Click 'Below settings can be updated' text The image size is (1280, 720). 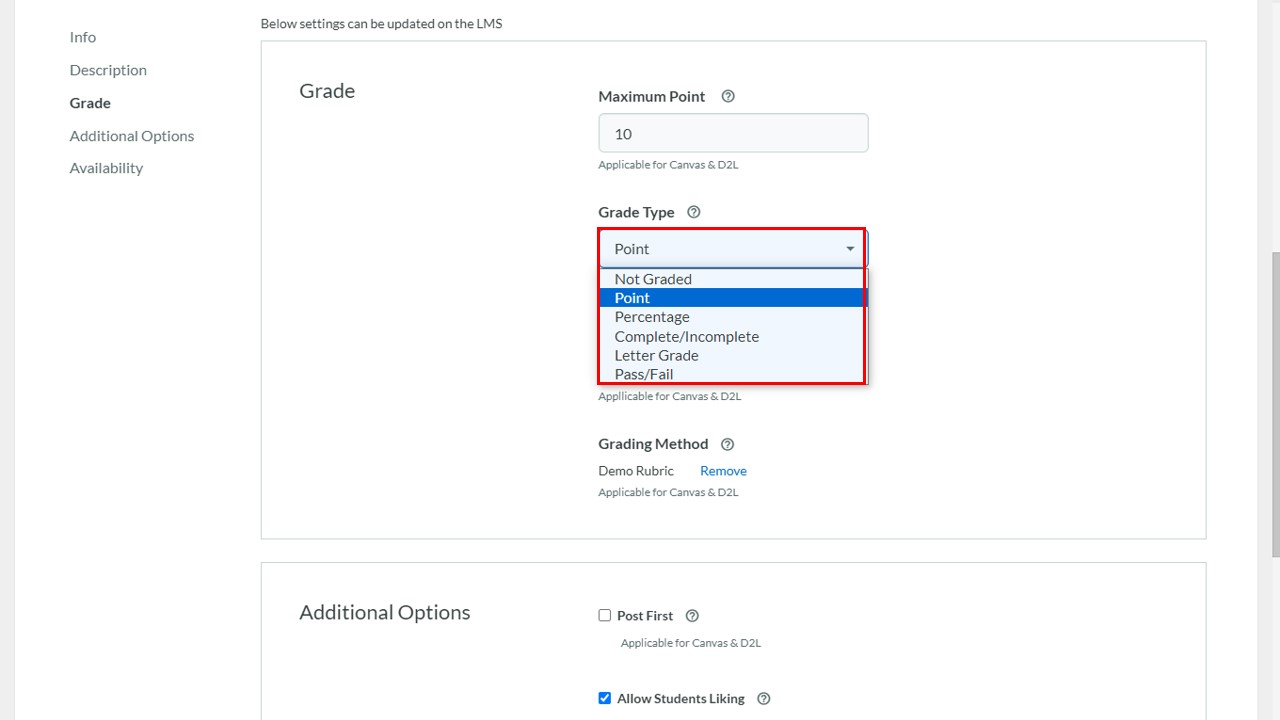pyautogui.click(x=381, y=23)
